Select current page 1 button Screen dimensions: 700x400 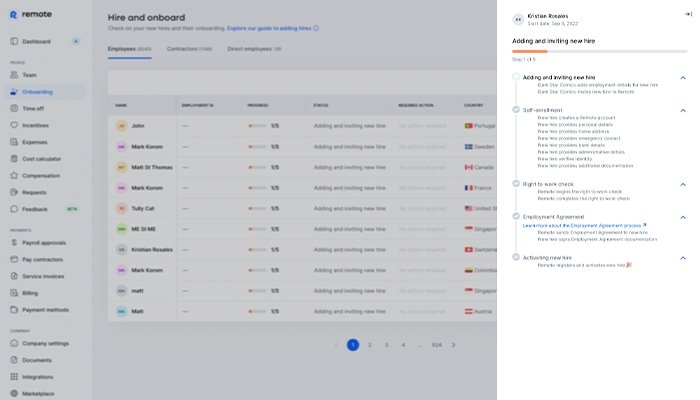click(x=353, y=345)
